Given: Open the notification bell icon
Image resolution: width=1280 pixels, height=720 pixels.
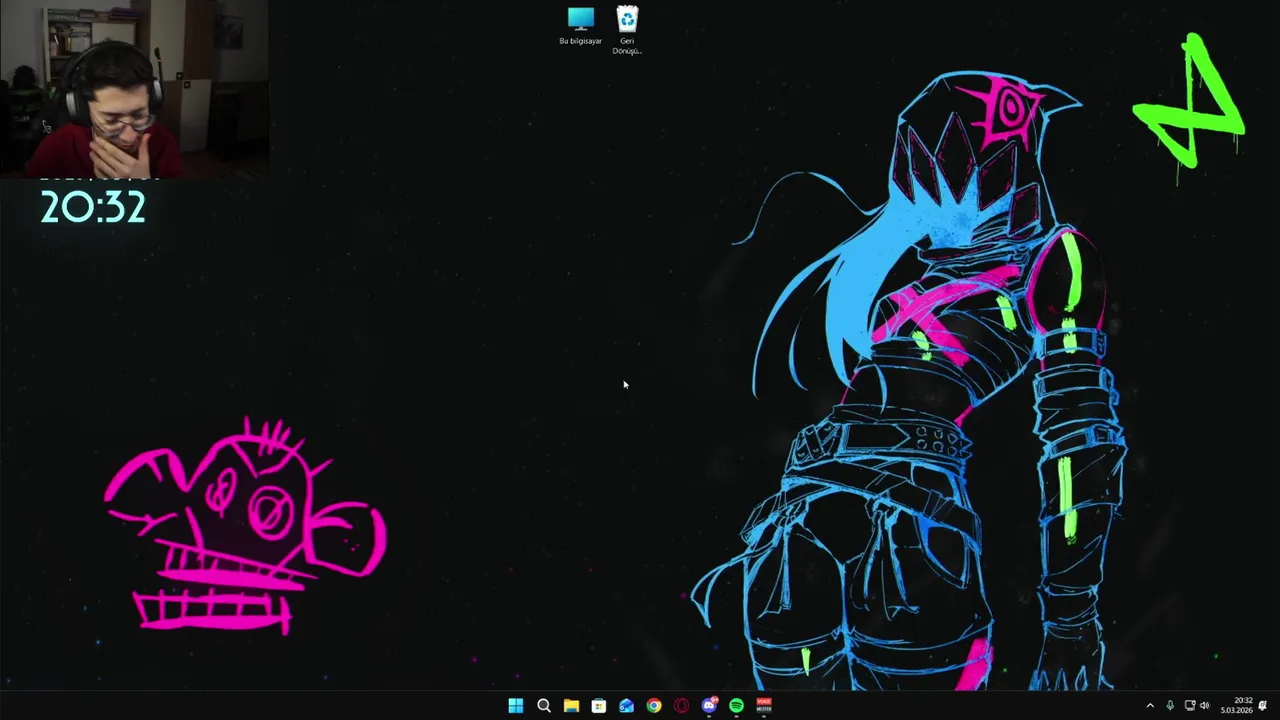Looking at the screenshot, I should coord(1264,706).
